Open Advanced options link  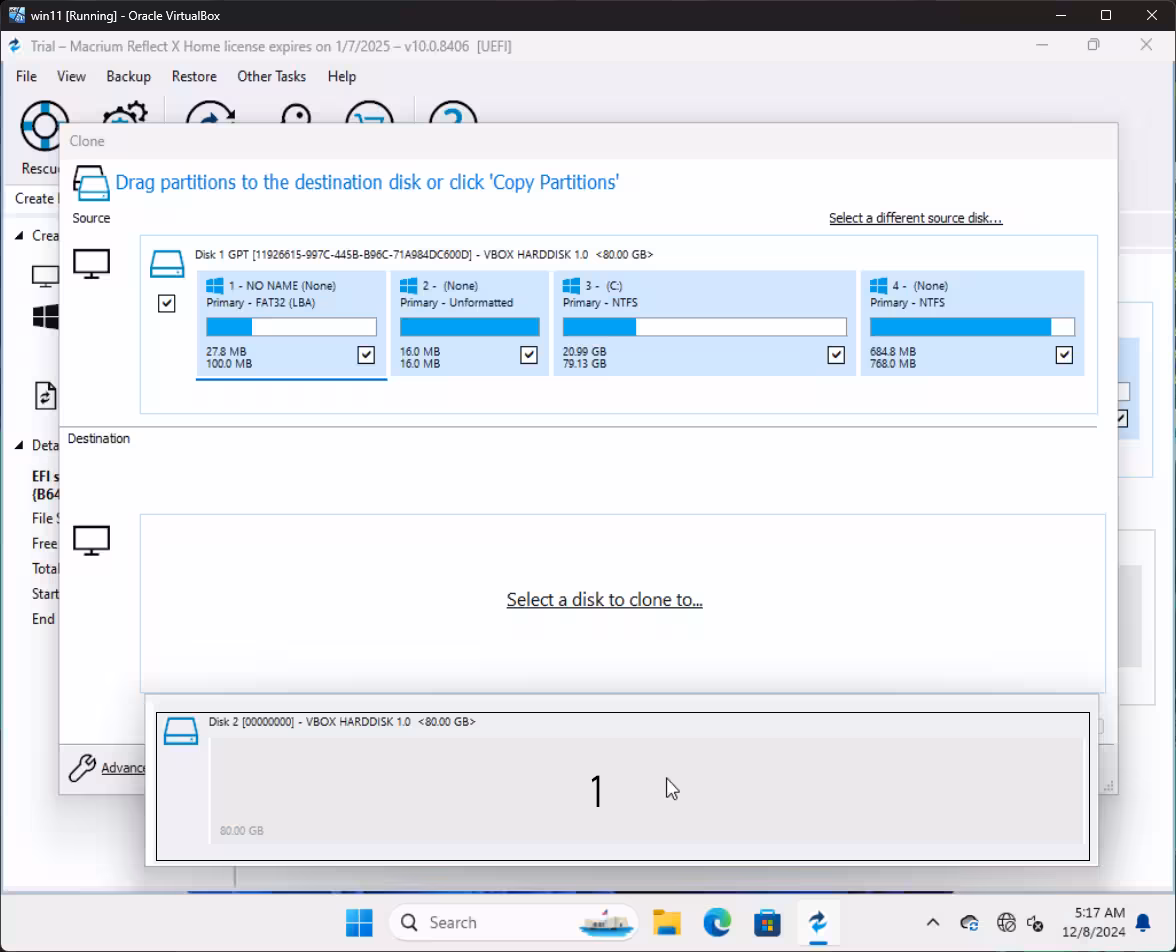[123, 768]
